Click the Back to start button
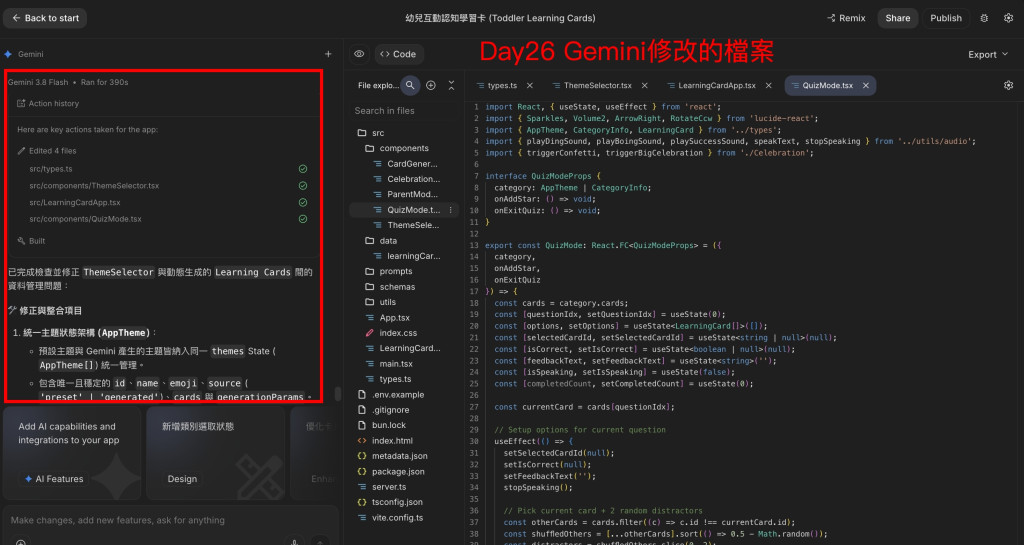The height and width of the screenshot is (545, 1024). click(x=45, y=18)
